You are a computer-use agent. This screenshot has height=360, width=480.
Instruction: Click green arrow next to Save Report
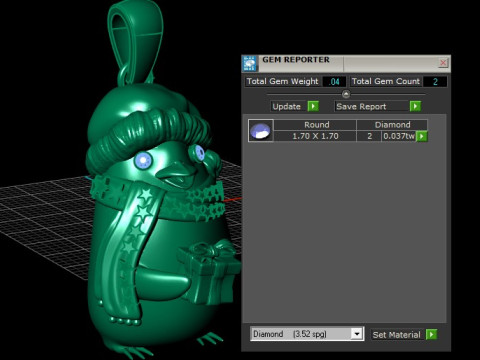(415, 106)
